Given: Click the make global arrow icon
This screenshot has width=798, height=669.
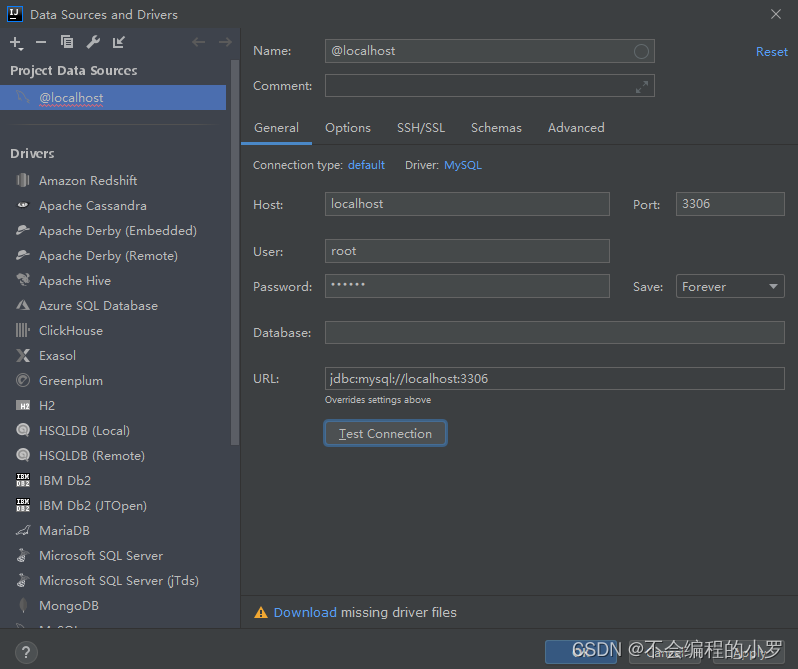Looking at the screenshot, I should point(119,42).
